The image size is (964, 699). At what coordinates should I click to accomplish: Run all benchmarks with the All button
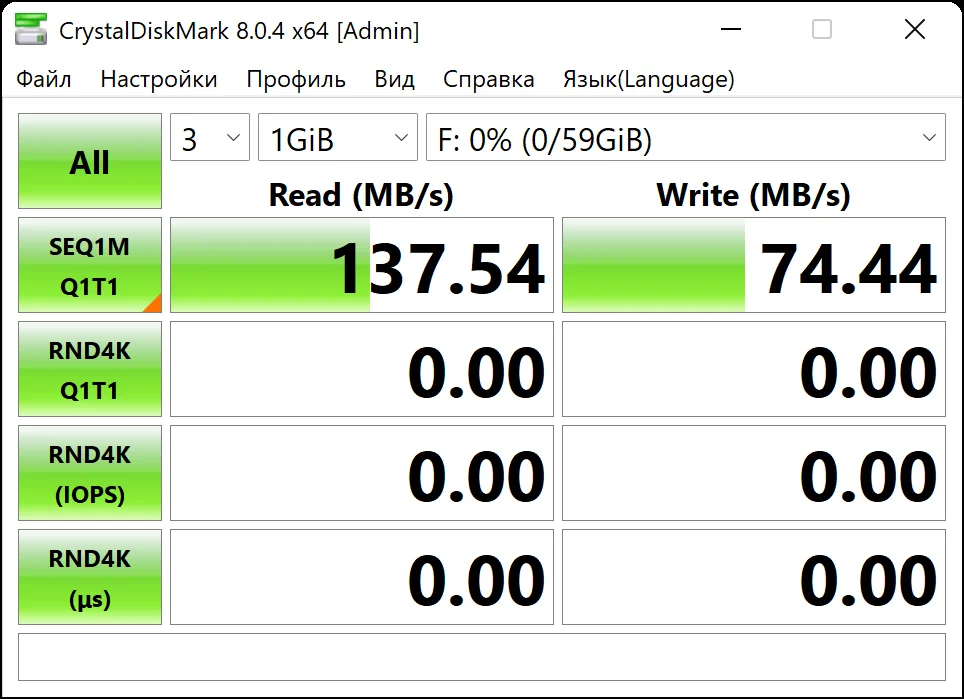[x=90, y=161]
